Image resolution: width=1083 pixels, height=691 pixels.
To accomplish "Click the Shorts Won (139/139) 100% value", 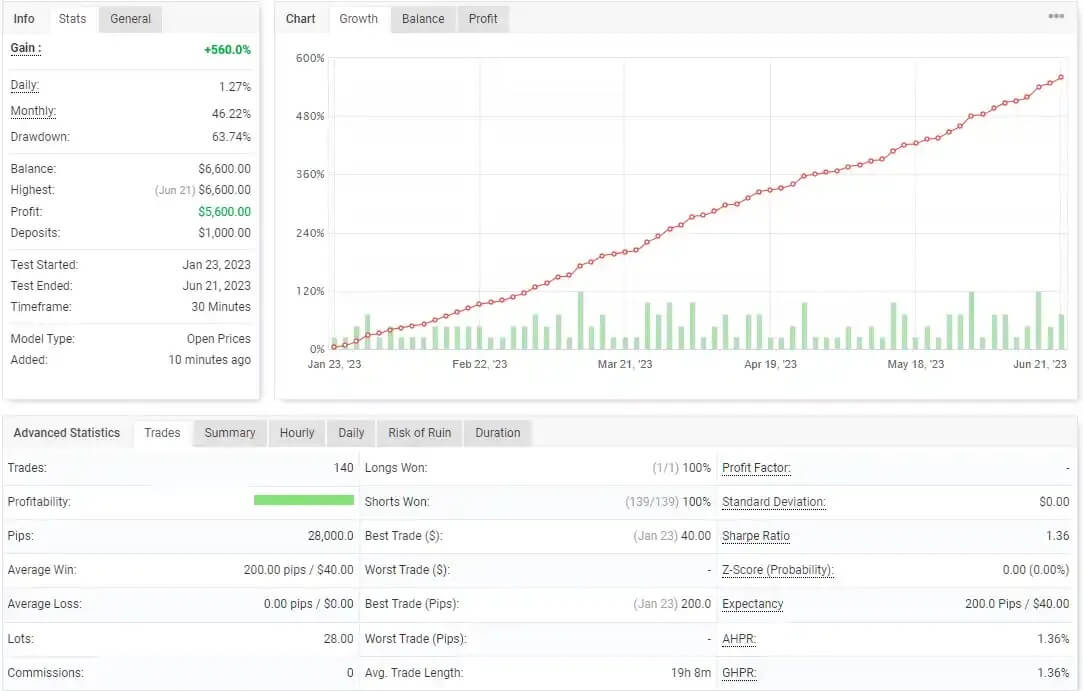I will pos(667,502).
